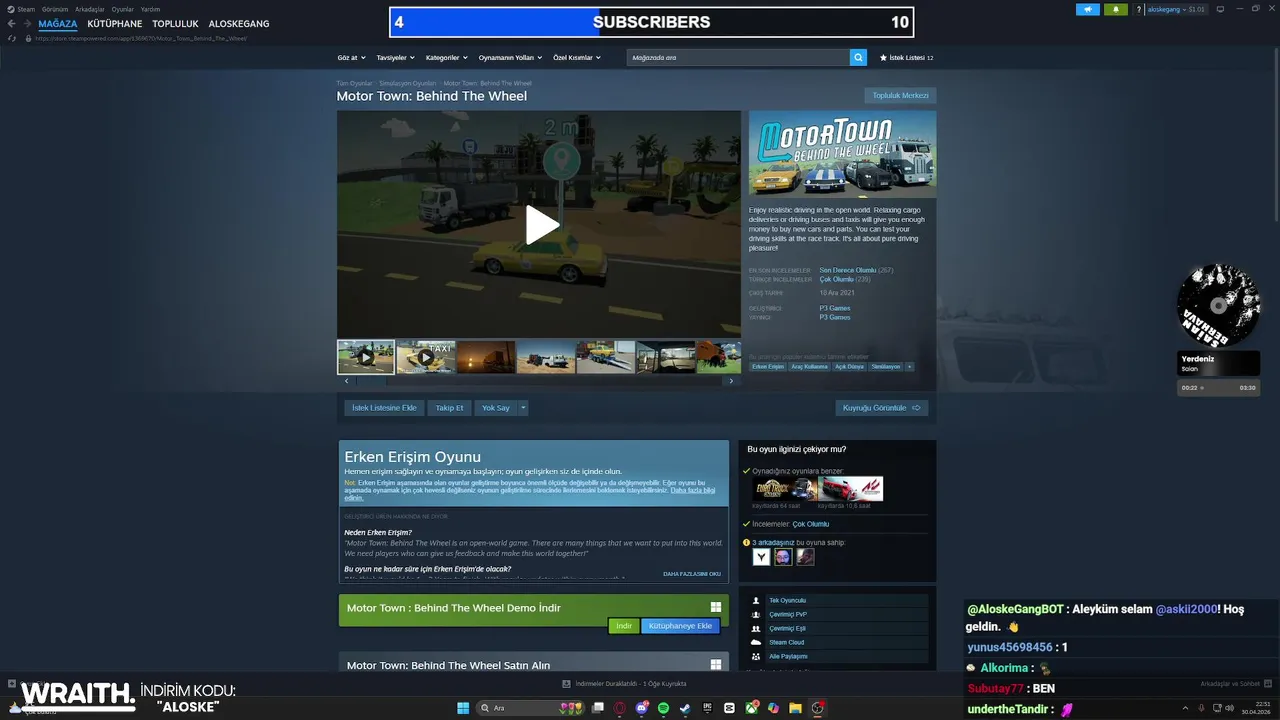1280x720 pixels.
Task: Click İstek Listesine Ekle button
Action: coord(384,408)
